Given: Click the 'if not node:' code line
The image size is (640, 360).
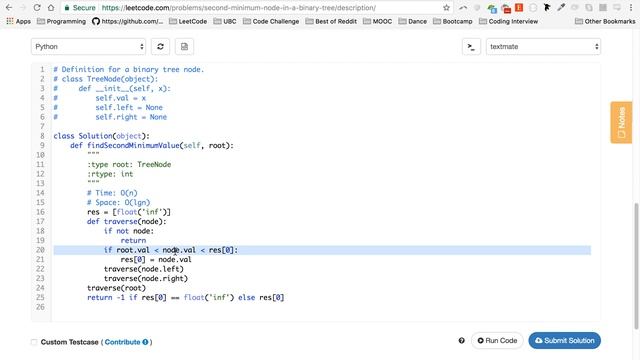Looking at the screenshot, I should [129, 231].
